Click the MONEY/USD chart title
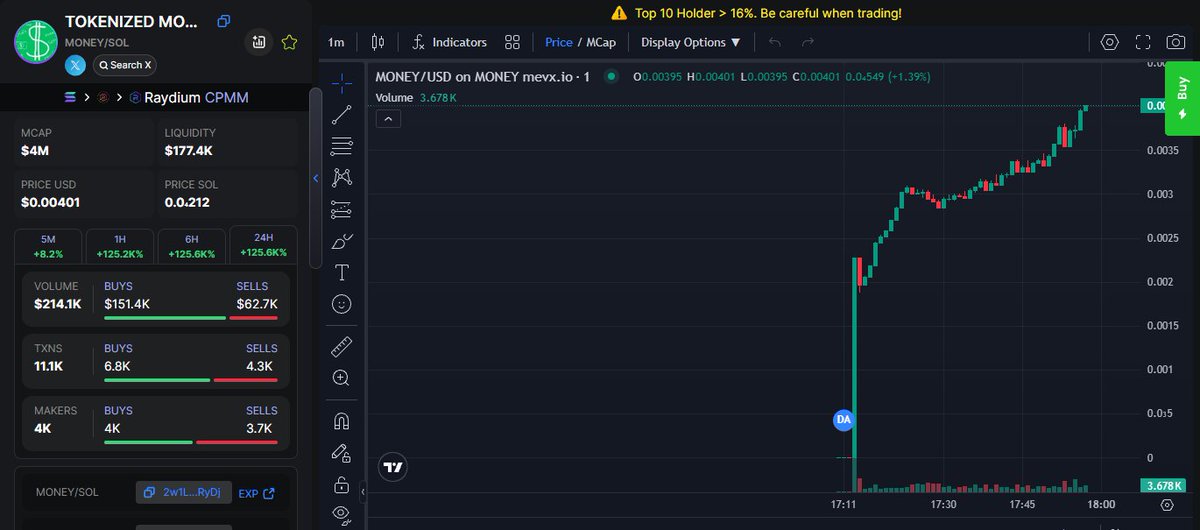 pyautogui.click(x=483, y=77)
